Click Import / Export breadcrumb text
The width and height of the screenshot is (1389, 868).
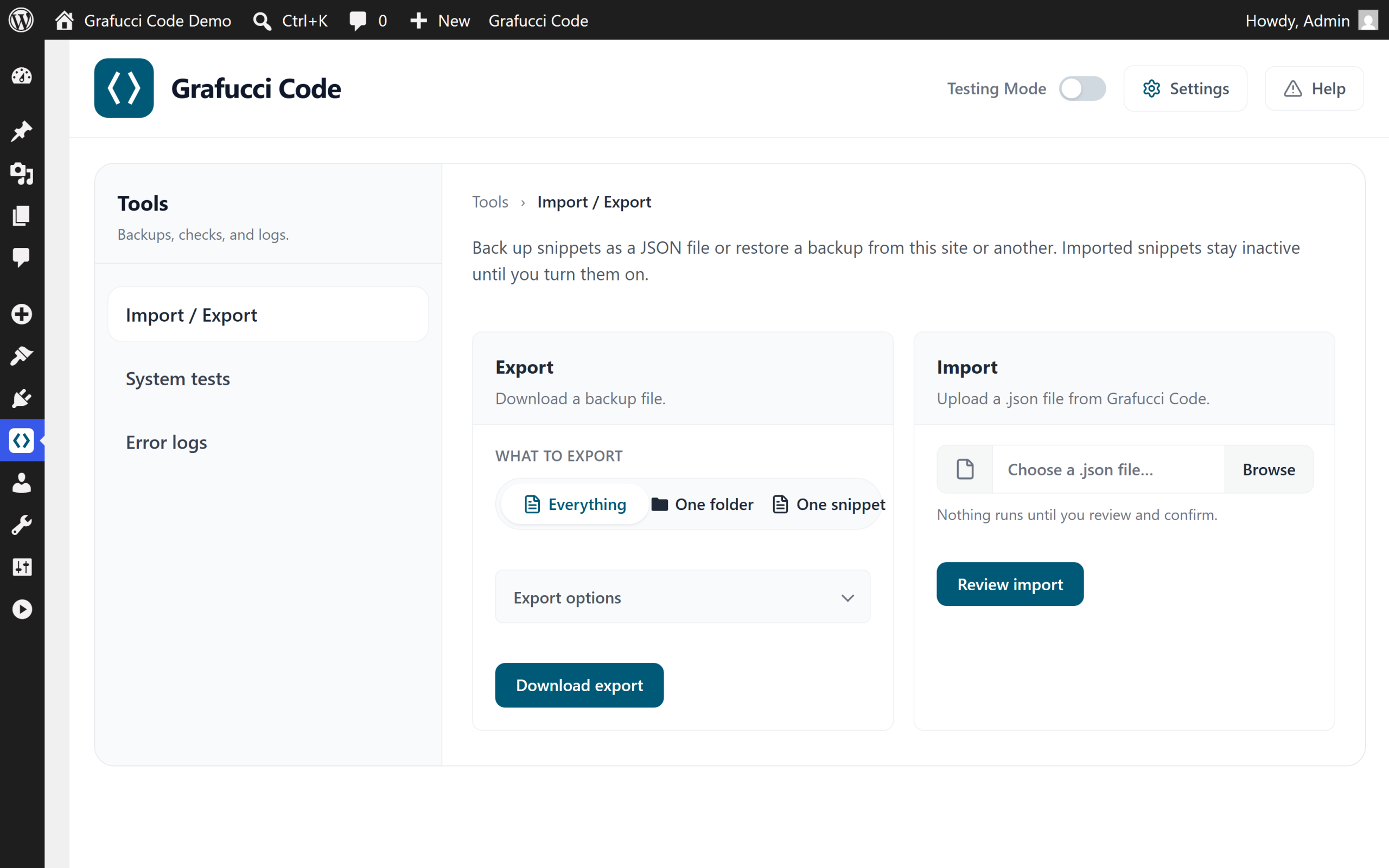pyautogui.click(x=594, y=201)
